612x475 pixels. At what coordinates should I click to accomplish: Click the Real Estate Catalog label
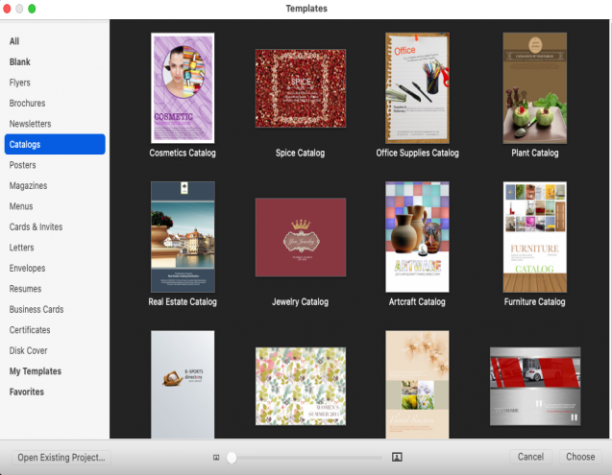[x=182, y=302]
